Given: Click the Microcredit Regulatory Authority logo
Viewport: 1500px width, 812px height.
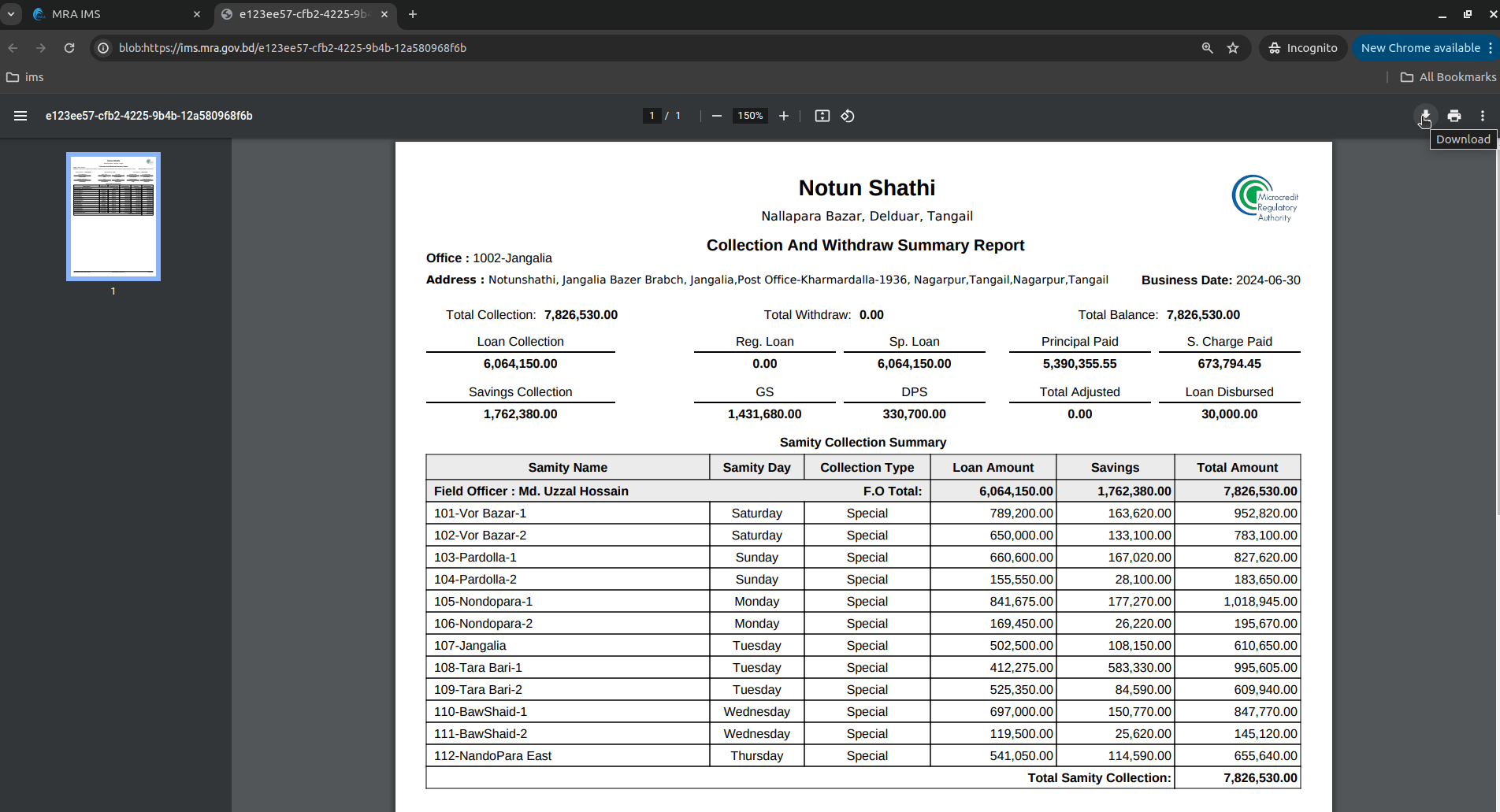Looking at the screenshot, I should 1265,198.
